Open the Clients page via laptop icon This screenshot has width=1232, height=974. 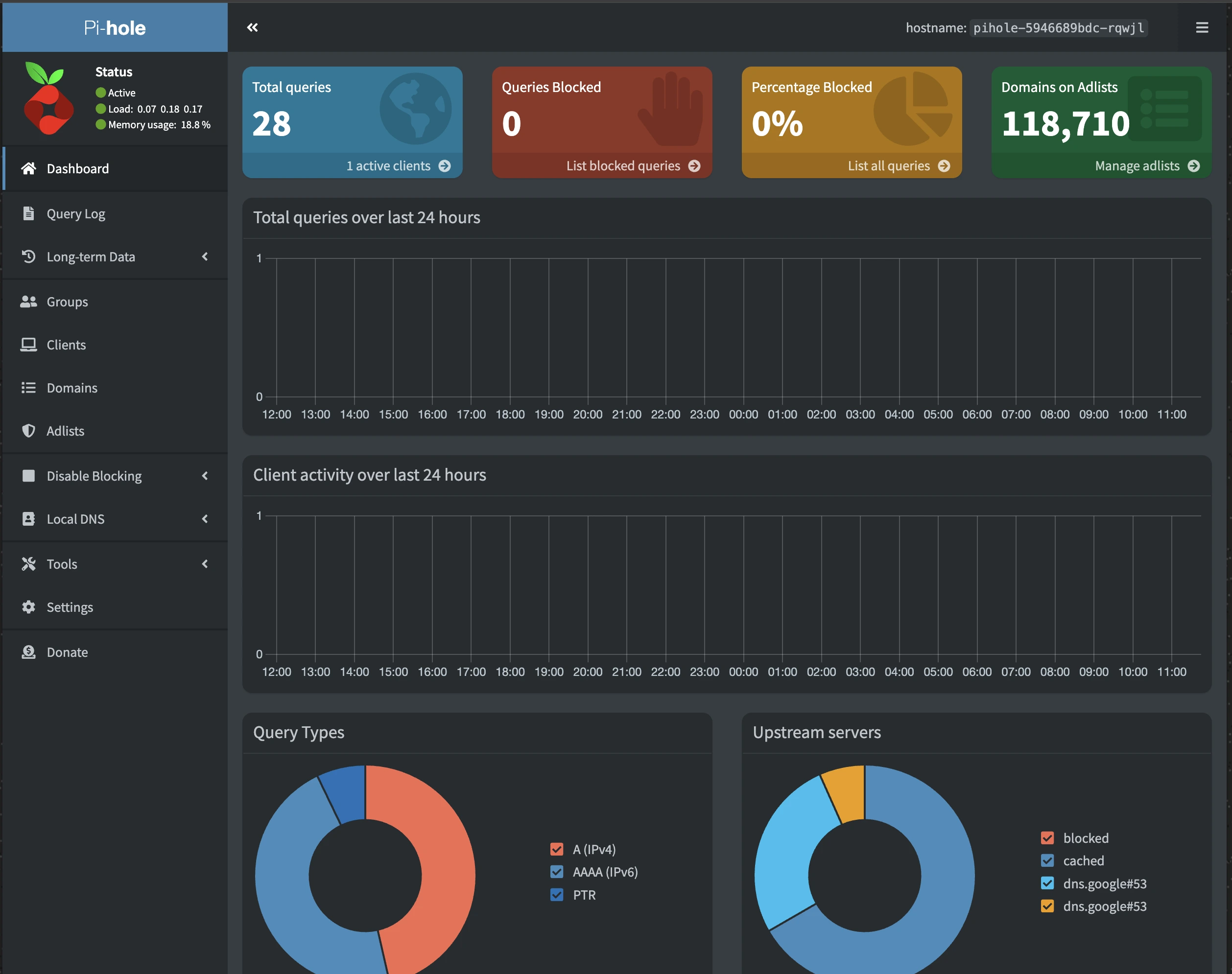pyautogui.click(x=29, y=345)
